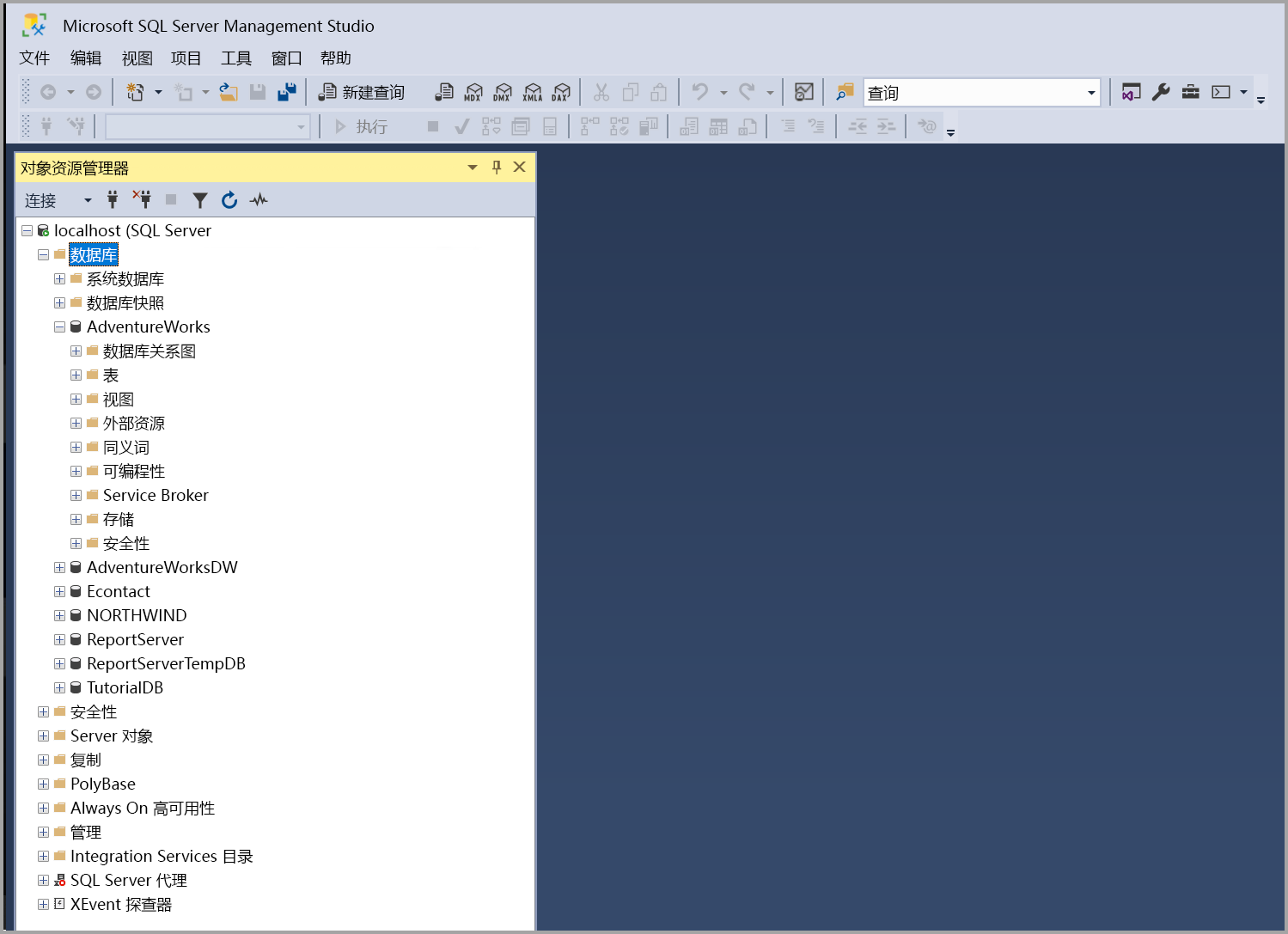
Task: Click the DMX query icon
Action: tap(503, 92)
